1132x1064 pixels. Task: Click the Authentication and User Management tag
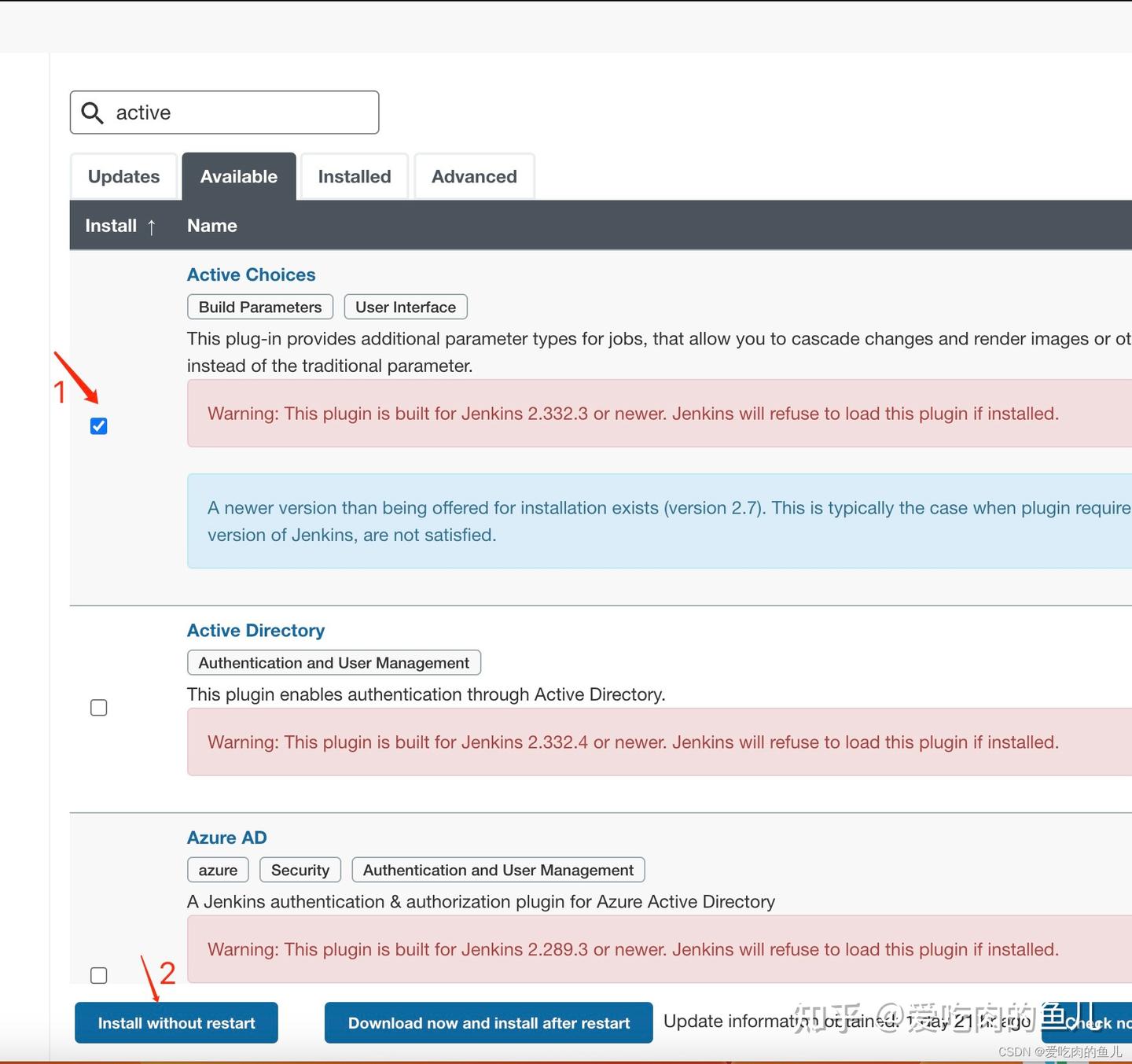click(x=333, y=662)
